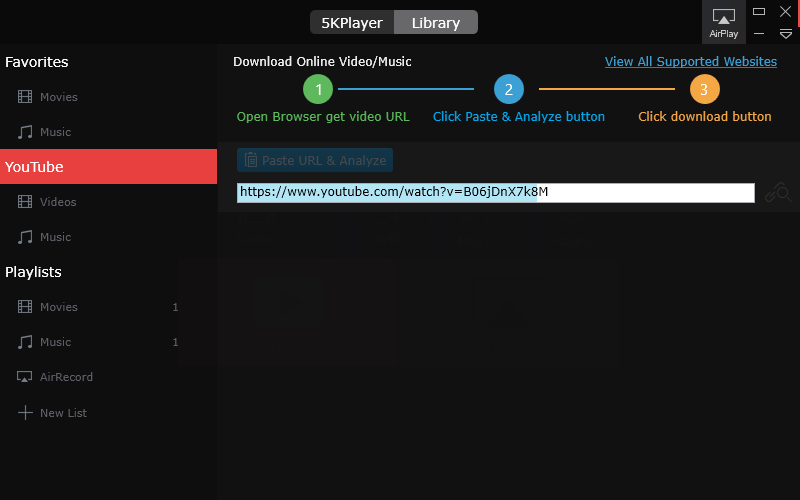Image resolution: width=800 pixels, height=500 pixels.
Task: Click the plus icon beside New List
Action: coord(25,413)
